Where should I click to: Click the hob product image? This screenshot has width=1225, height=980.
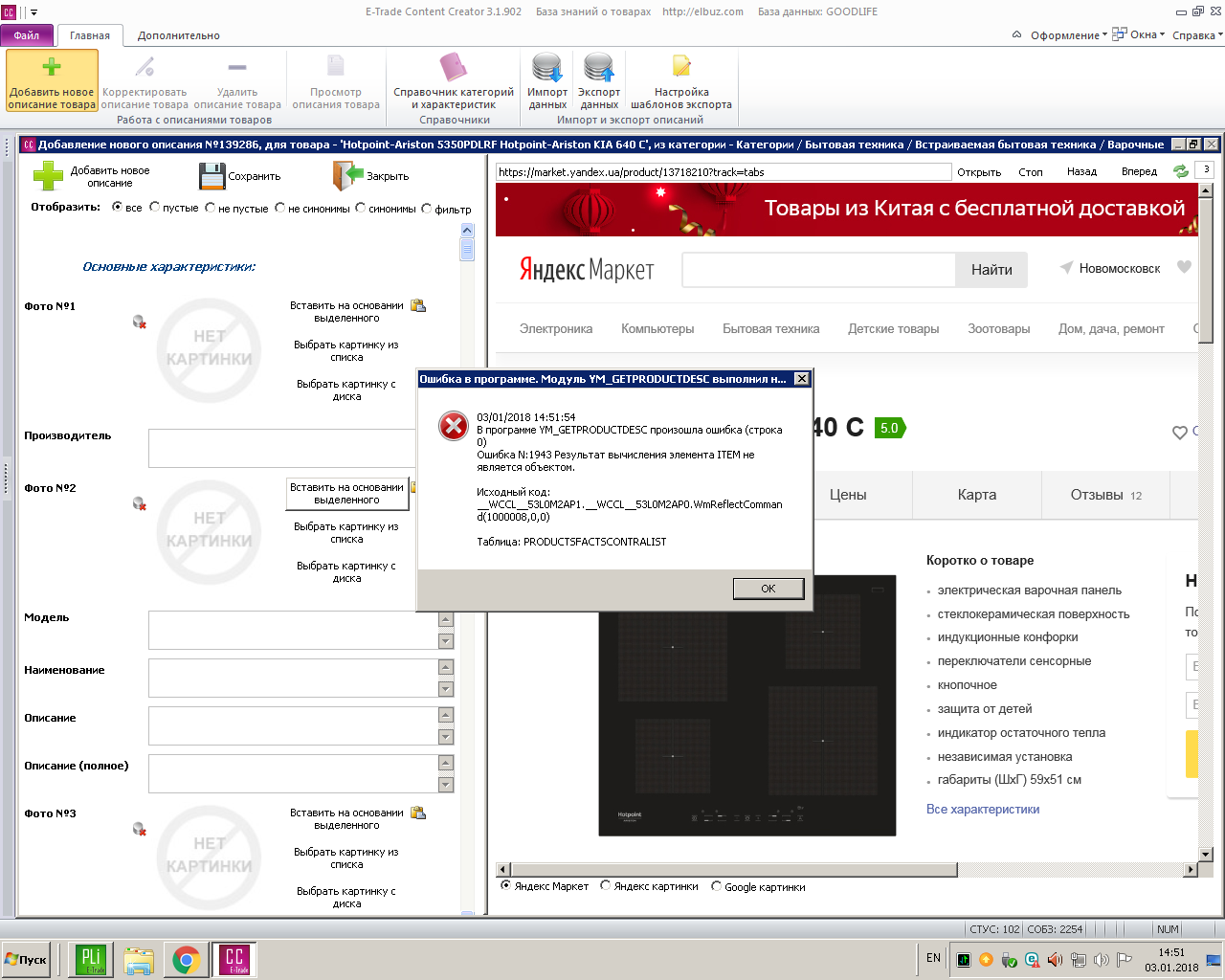[x=747, y=705]
